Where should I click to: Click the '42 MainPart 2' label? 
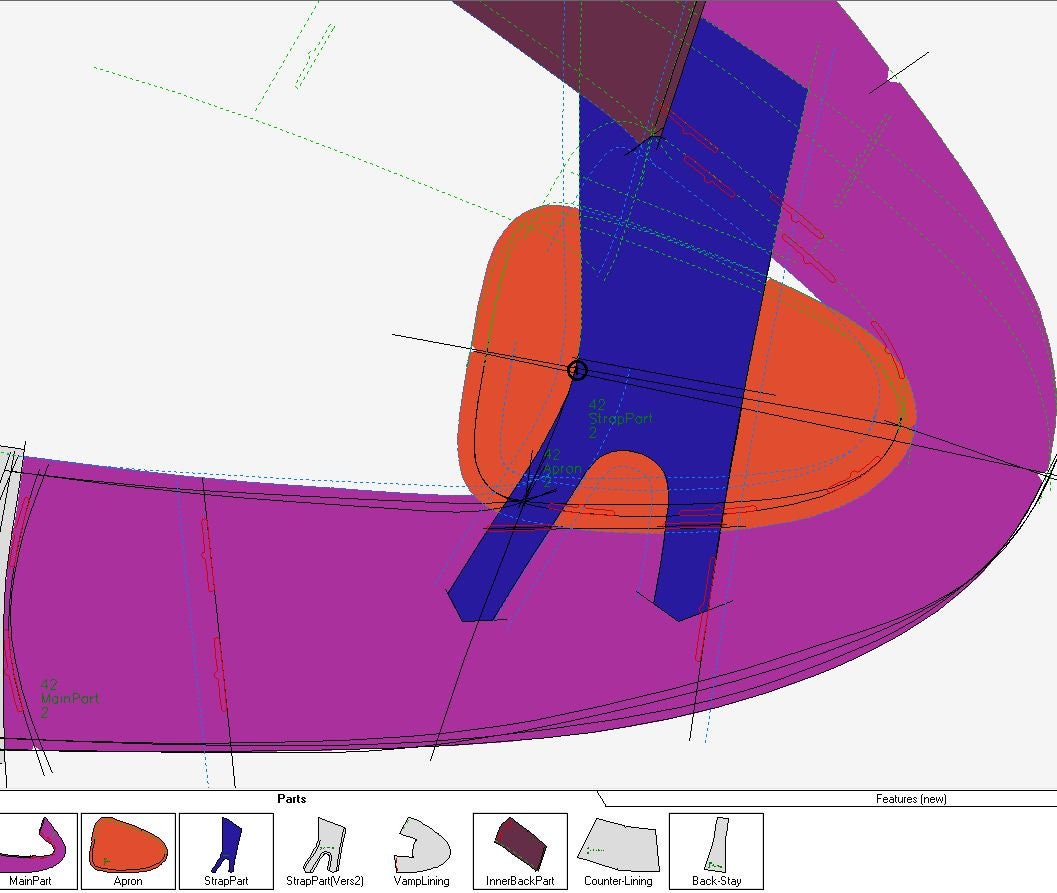click(69, 699)
